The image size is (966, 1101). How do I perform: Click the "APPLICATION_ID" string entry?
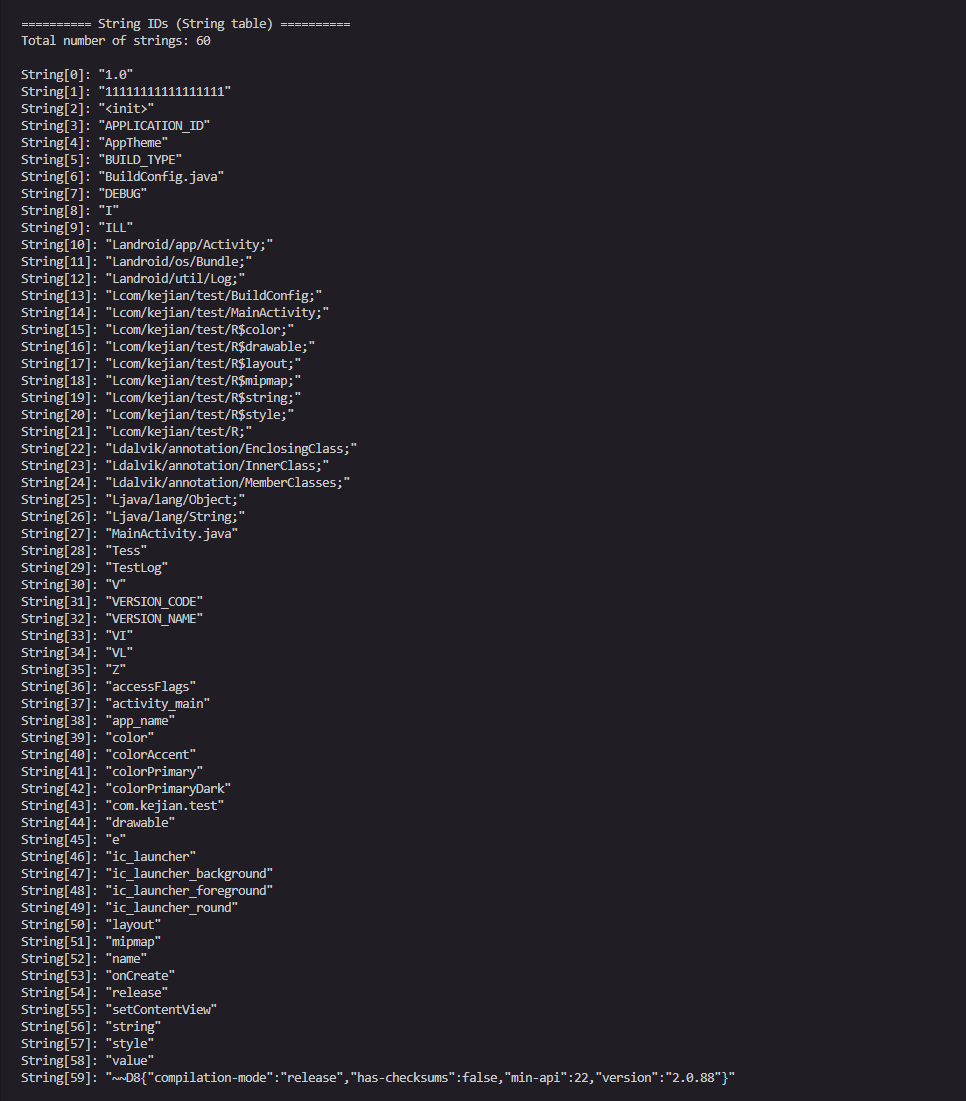pos(115,126)
